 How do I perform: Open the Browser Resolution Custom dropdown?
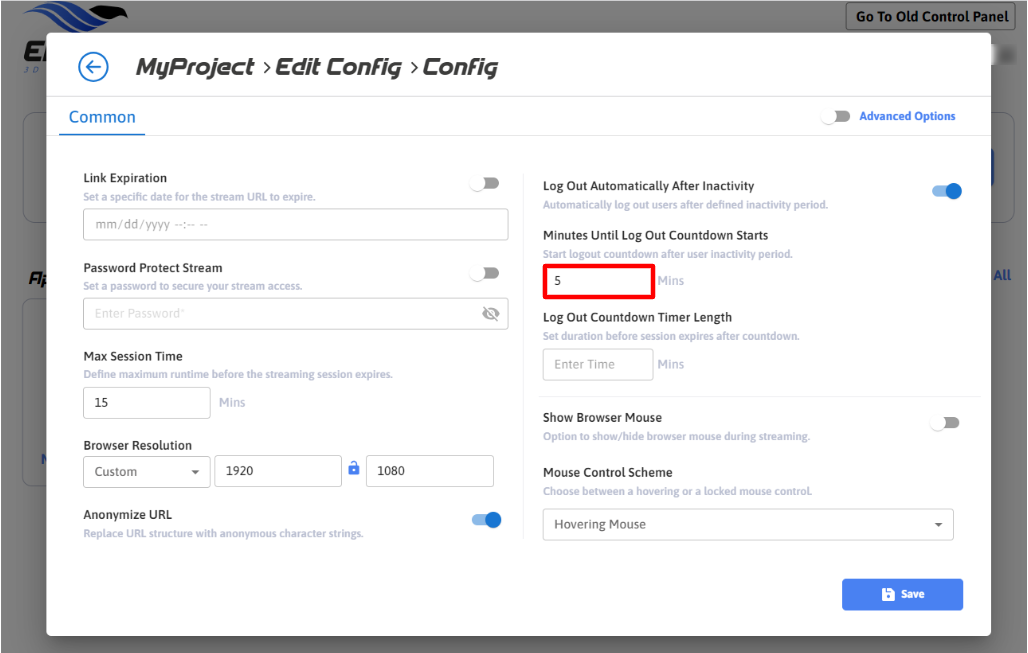(x=146, y=471)
